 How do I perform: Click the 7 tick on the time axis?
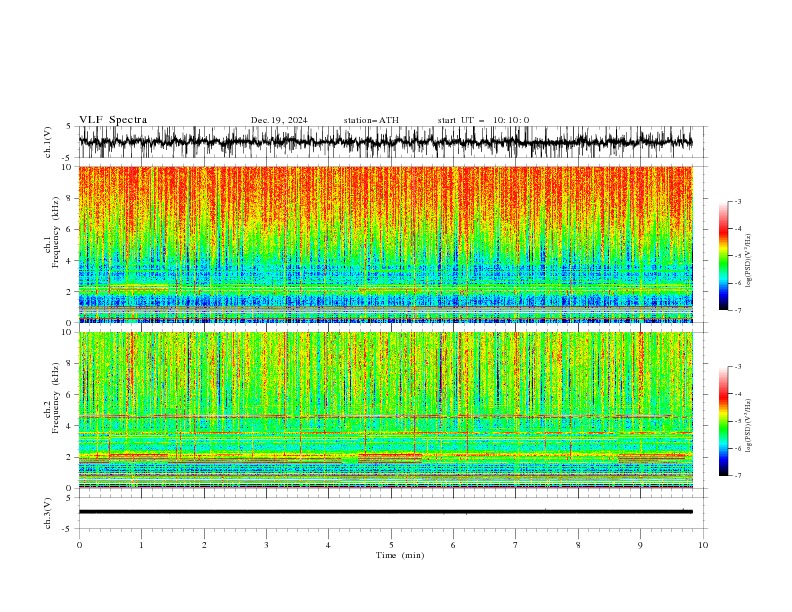[x=516, y=545]
